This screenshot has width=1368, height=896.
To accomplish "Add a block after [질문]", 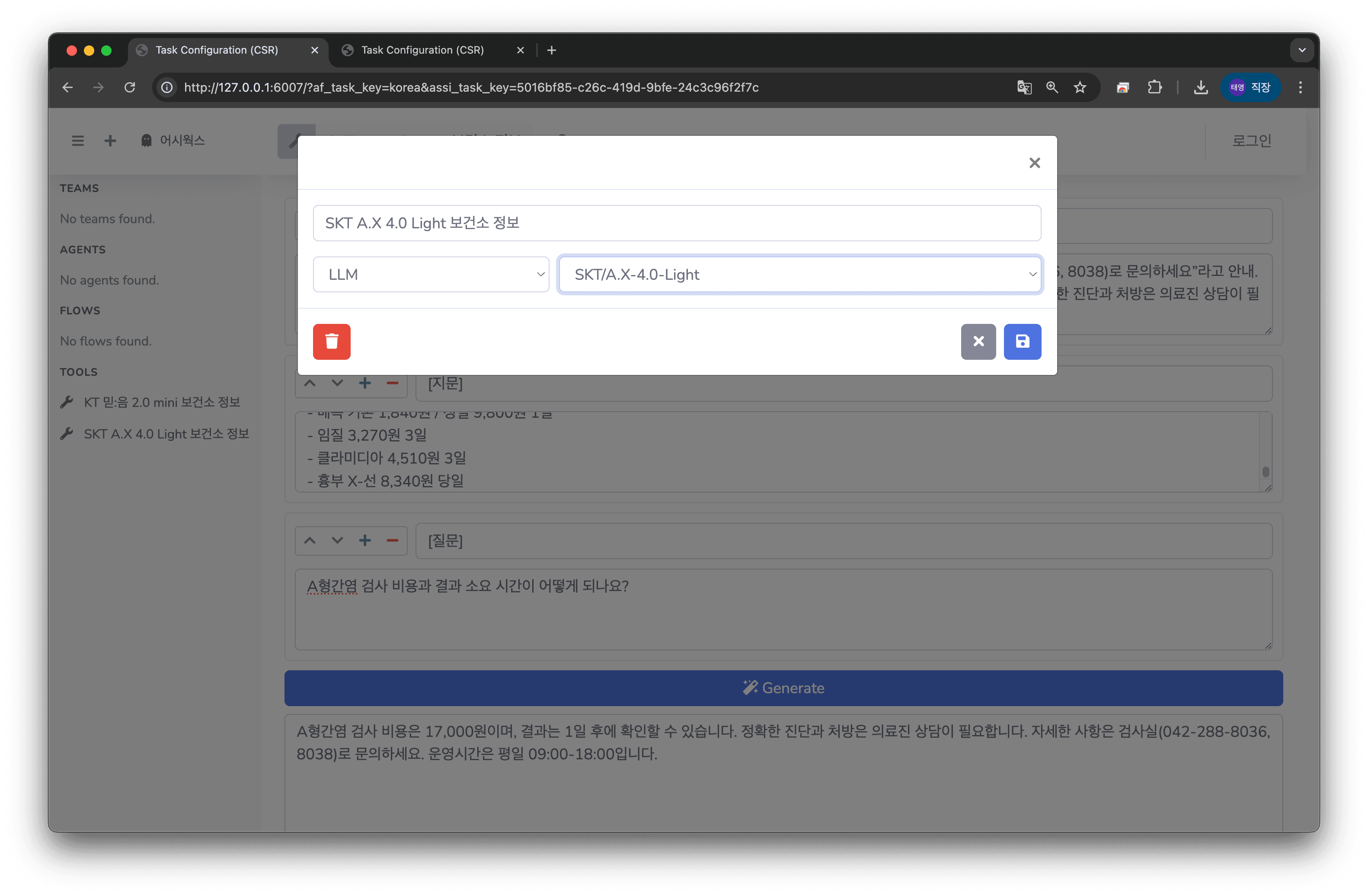I will point(365,541).
